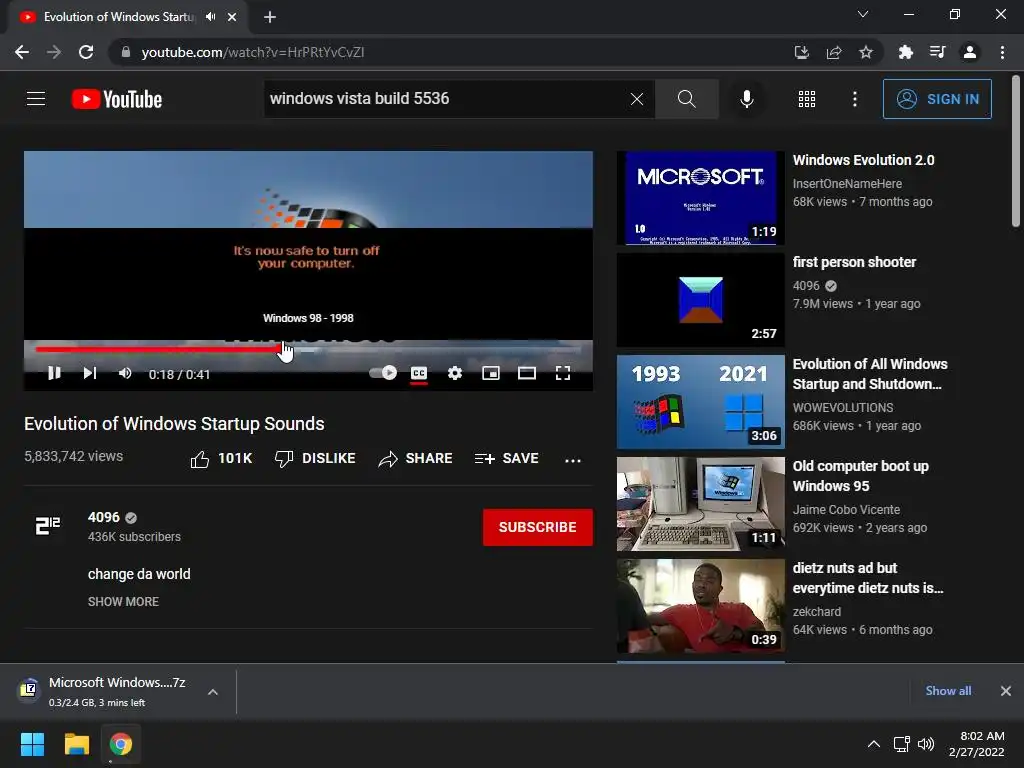
Task: Open the tab search chevron
Action: pos(863,14)
